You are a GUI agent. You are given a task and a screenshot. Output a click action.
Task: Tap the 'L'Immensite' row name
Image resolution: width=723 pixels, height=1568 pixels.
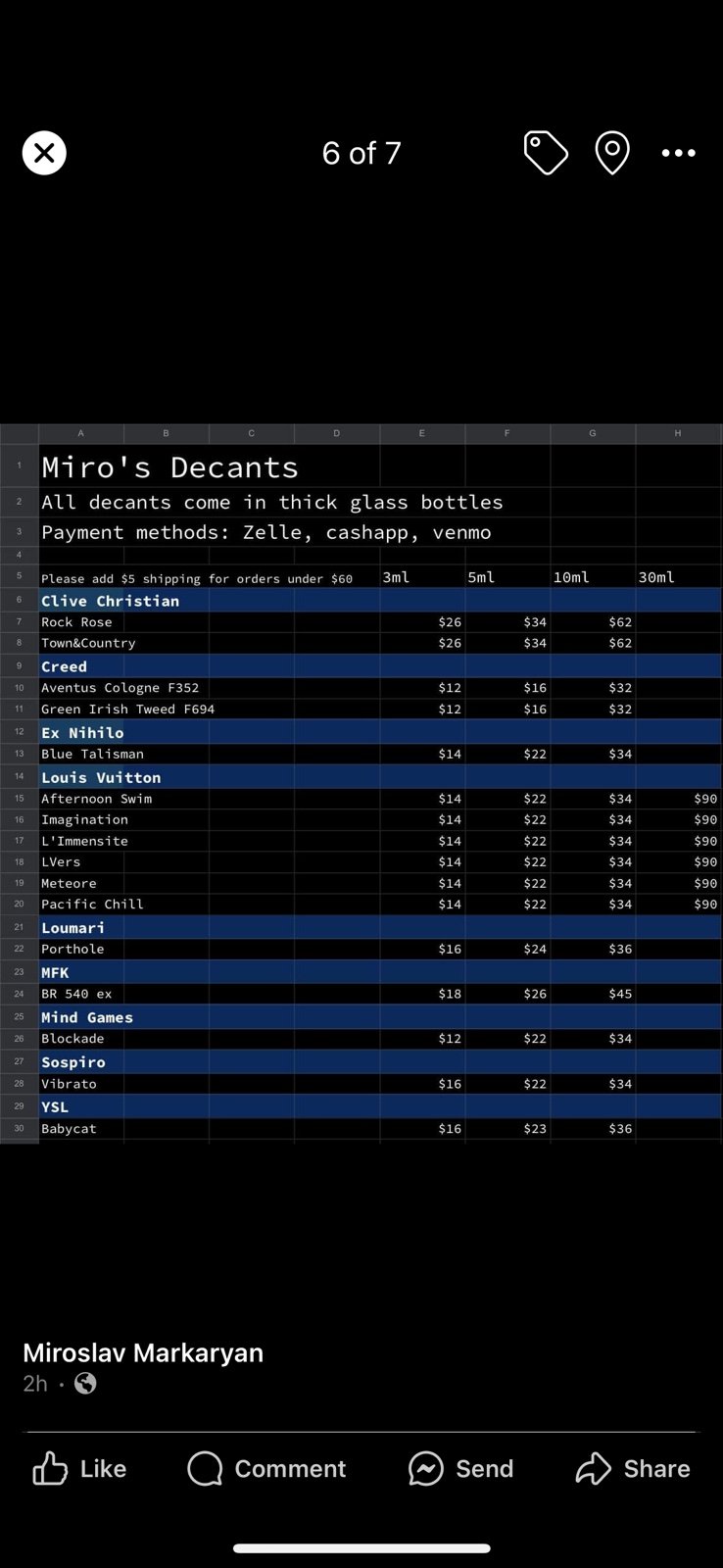coord(84,841)
